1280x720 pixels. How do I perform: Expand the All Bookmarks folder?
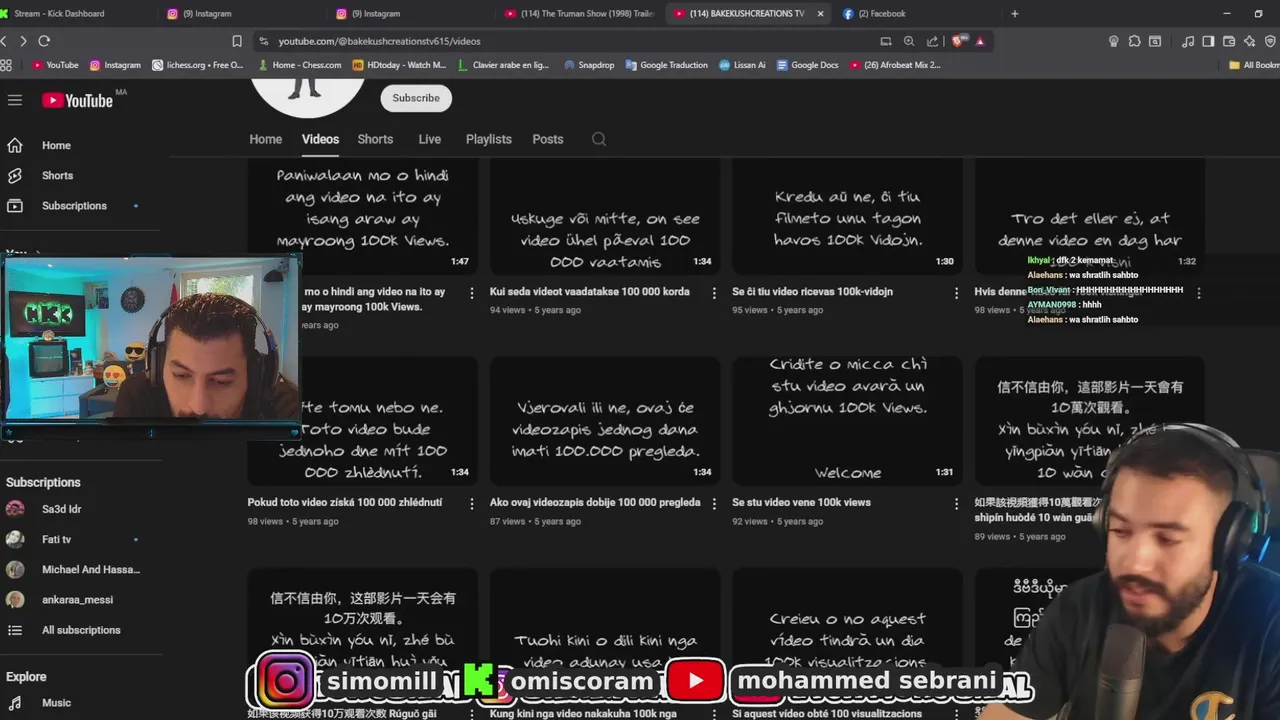1254,65
